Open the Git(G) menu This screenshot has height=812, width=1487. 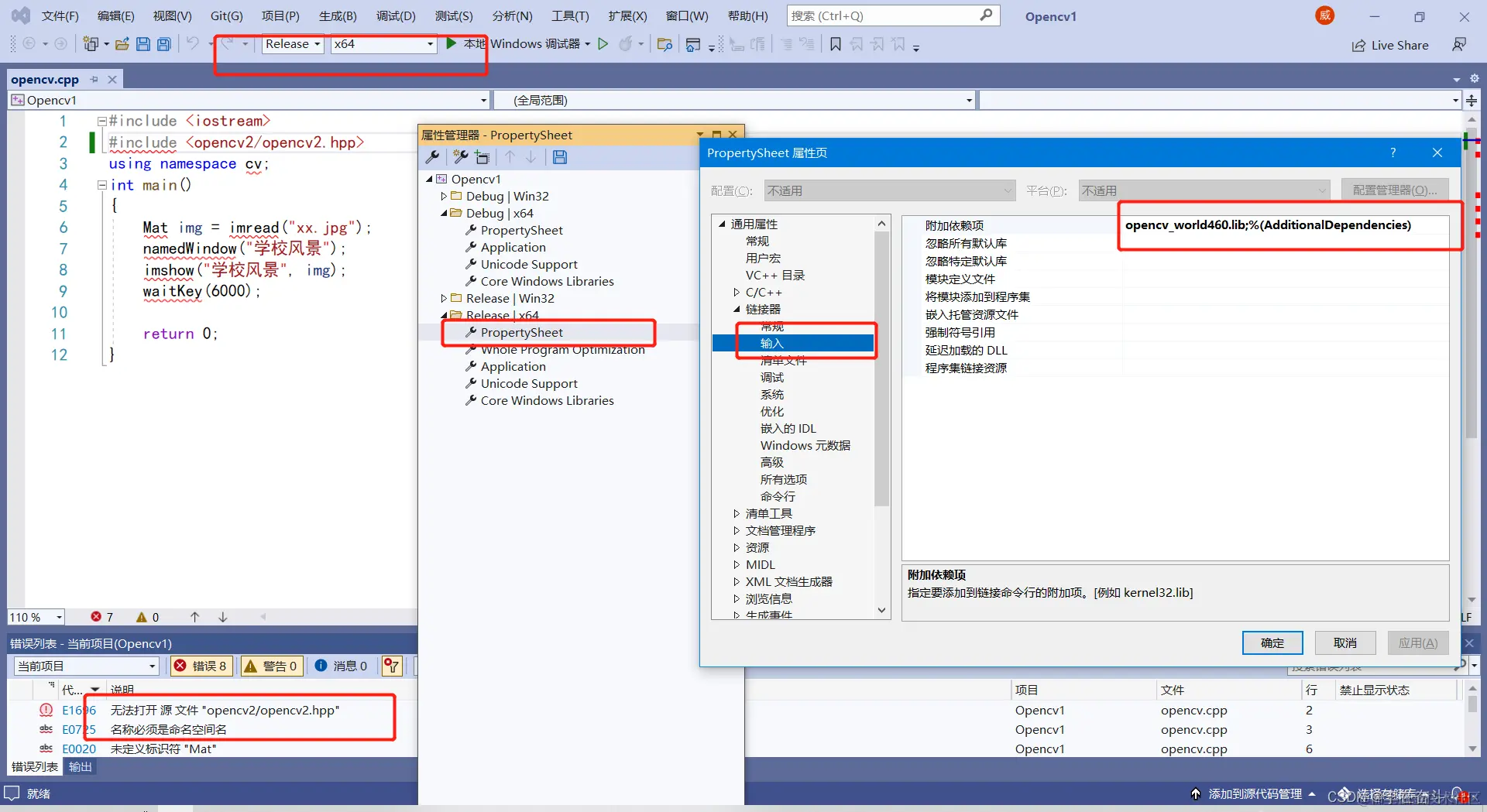227,15
